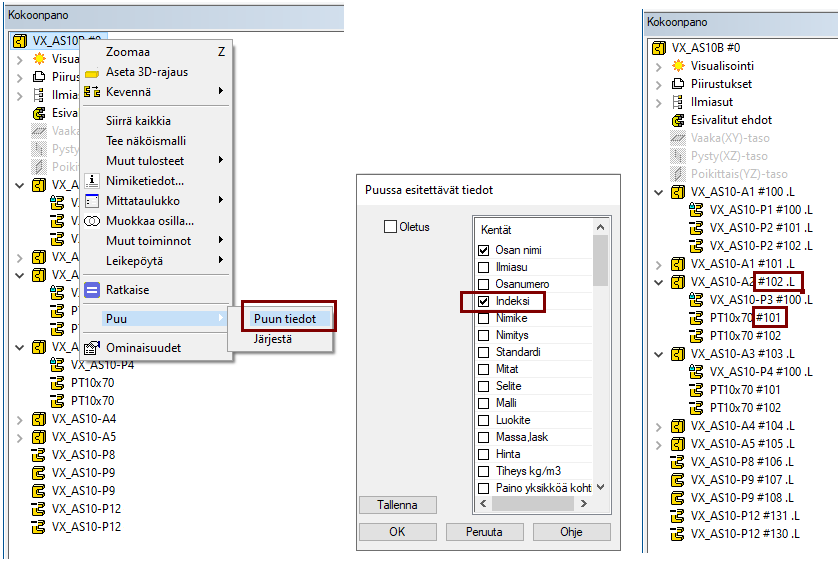838x562 pixels.
Task: Enable the Nimike field checkbox
Action: tap(484, 318)
